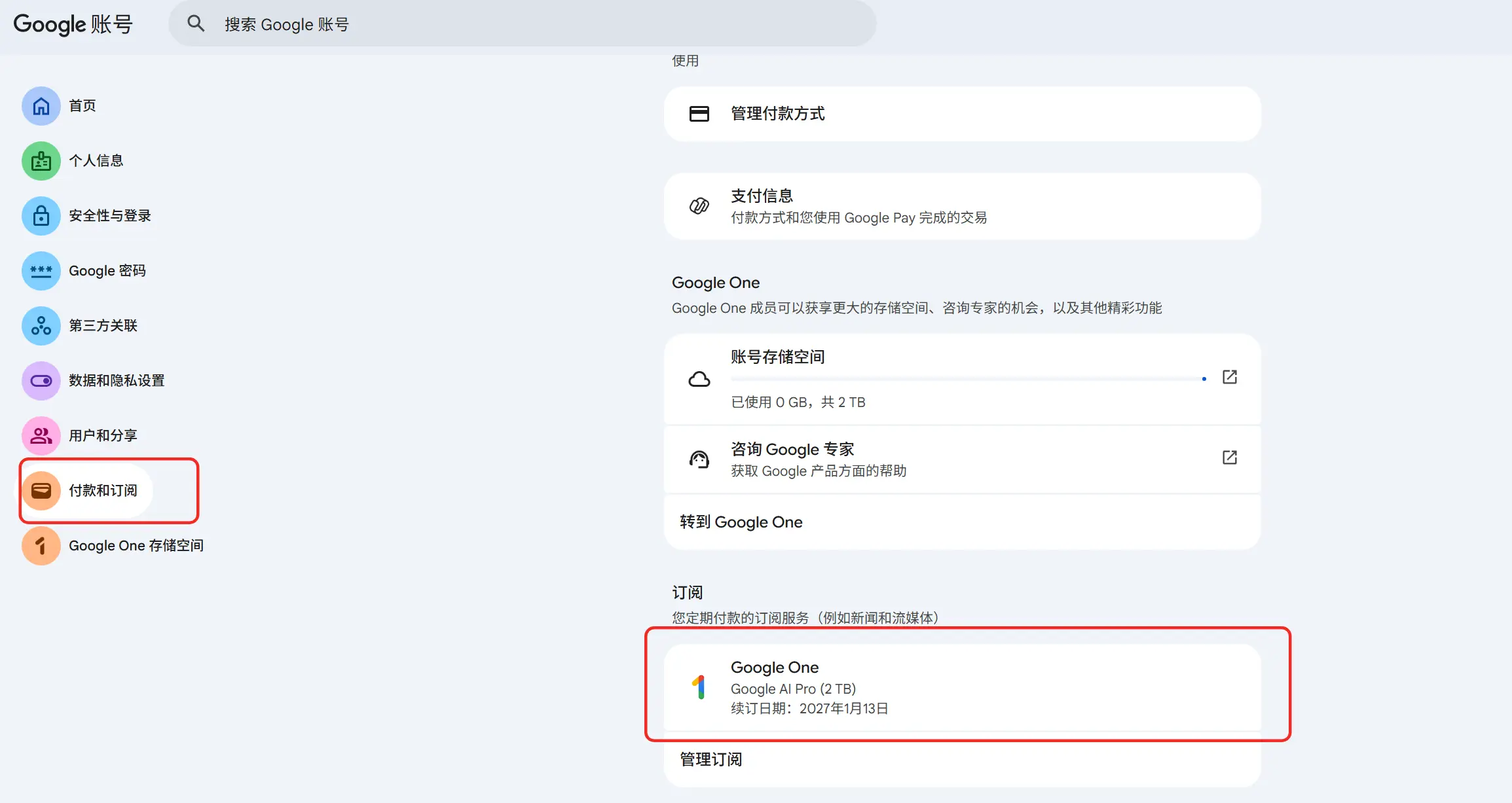
Task: Open account storage in new window icon
Action: tap(1229, 378)
